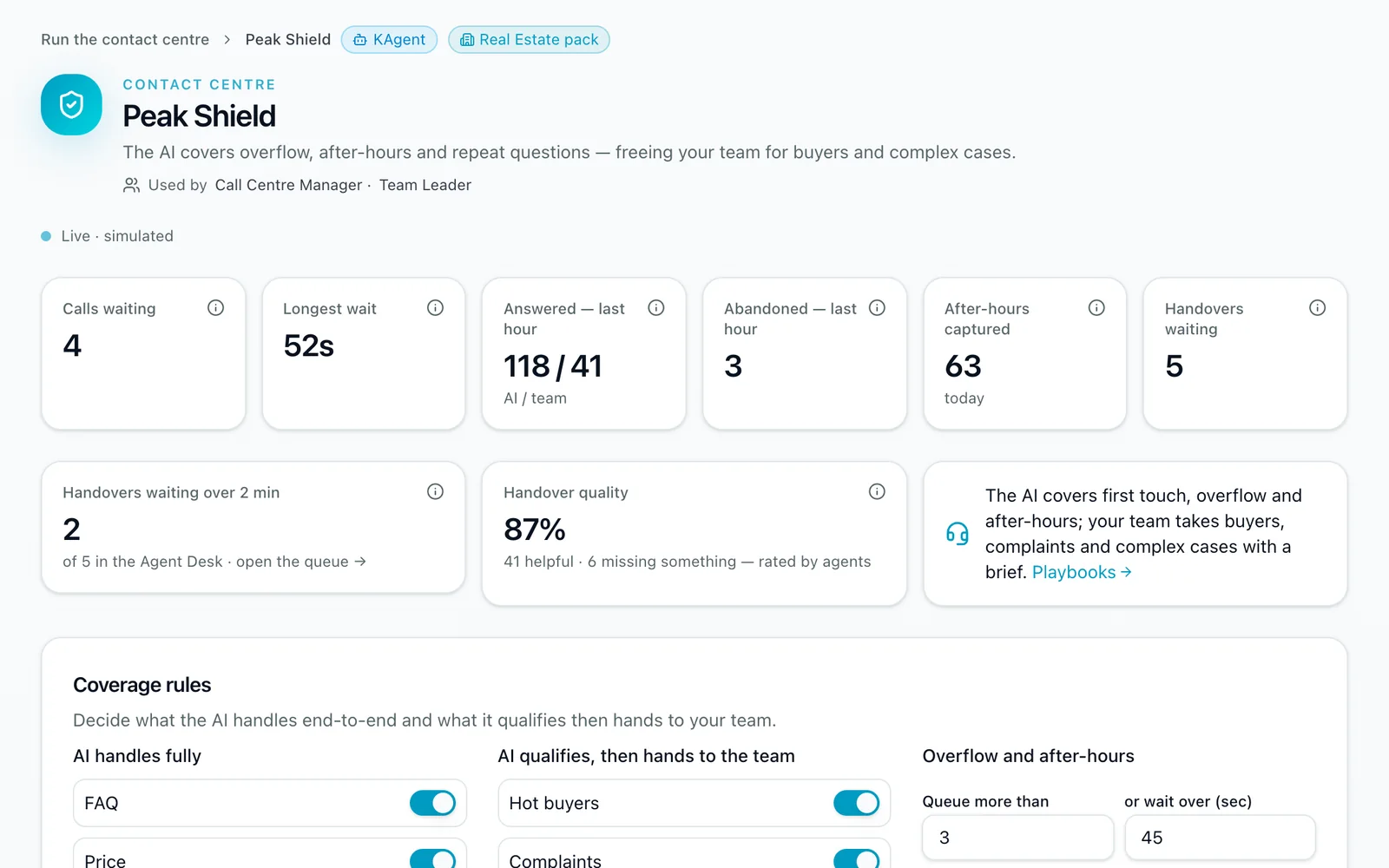Disable the Hot buyers handover switch
Image resolution: width=1389 pixels, height=868 pixels.
pos(856,803)
